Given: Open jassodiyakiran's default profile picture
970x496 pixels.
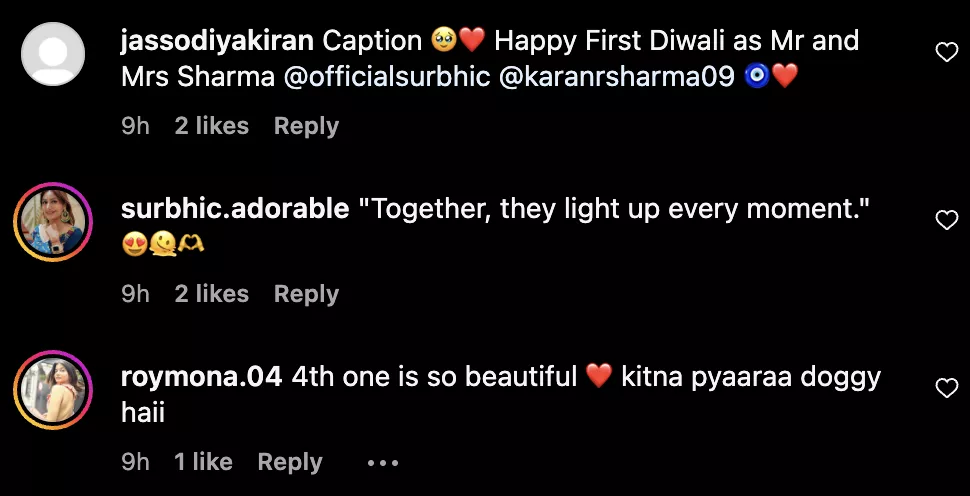Looking at the screenshot, I should [x=53, y=52].
